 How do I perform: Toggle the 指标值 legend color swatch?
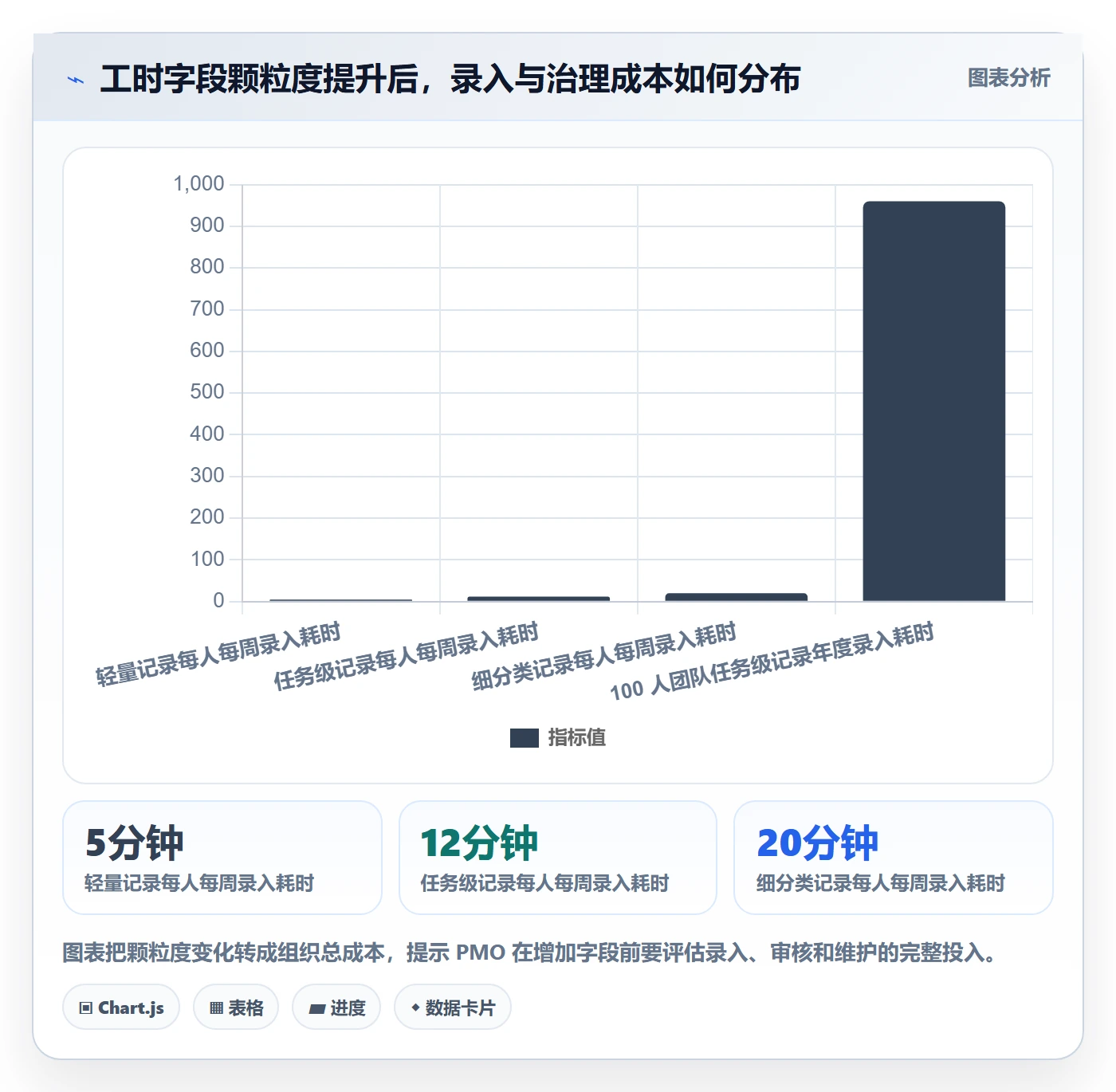tap(525, 738)
